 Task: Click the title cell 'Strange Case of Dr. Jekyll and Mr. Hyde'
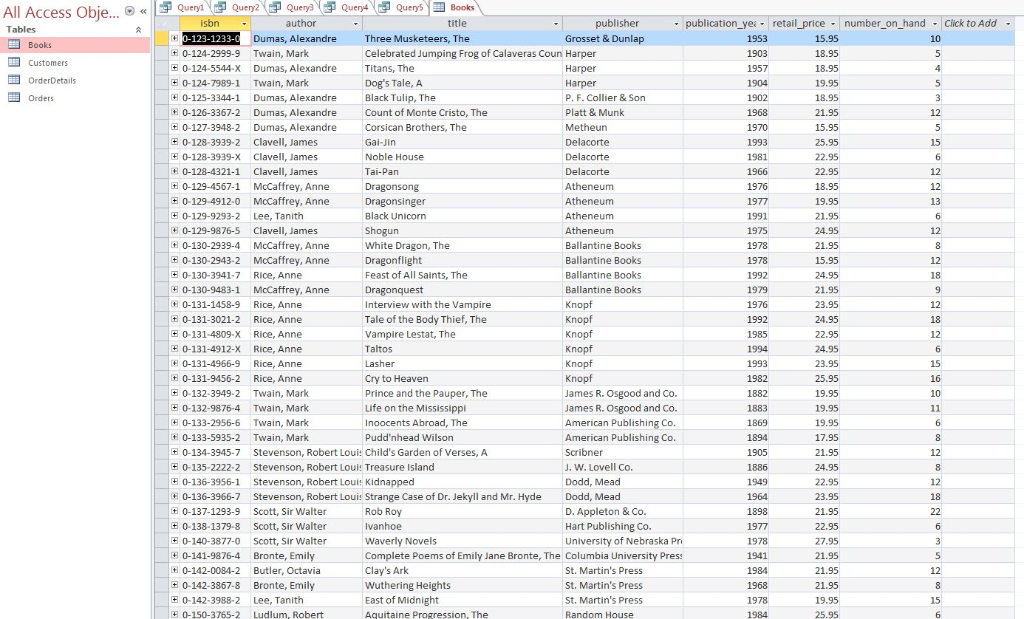[x=461, y=496]
